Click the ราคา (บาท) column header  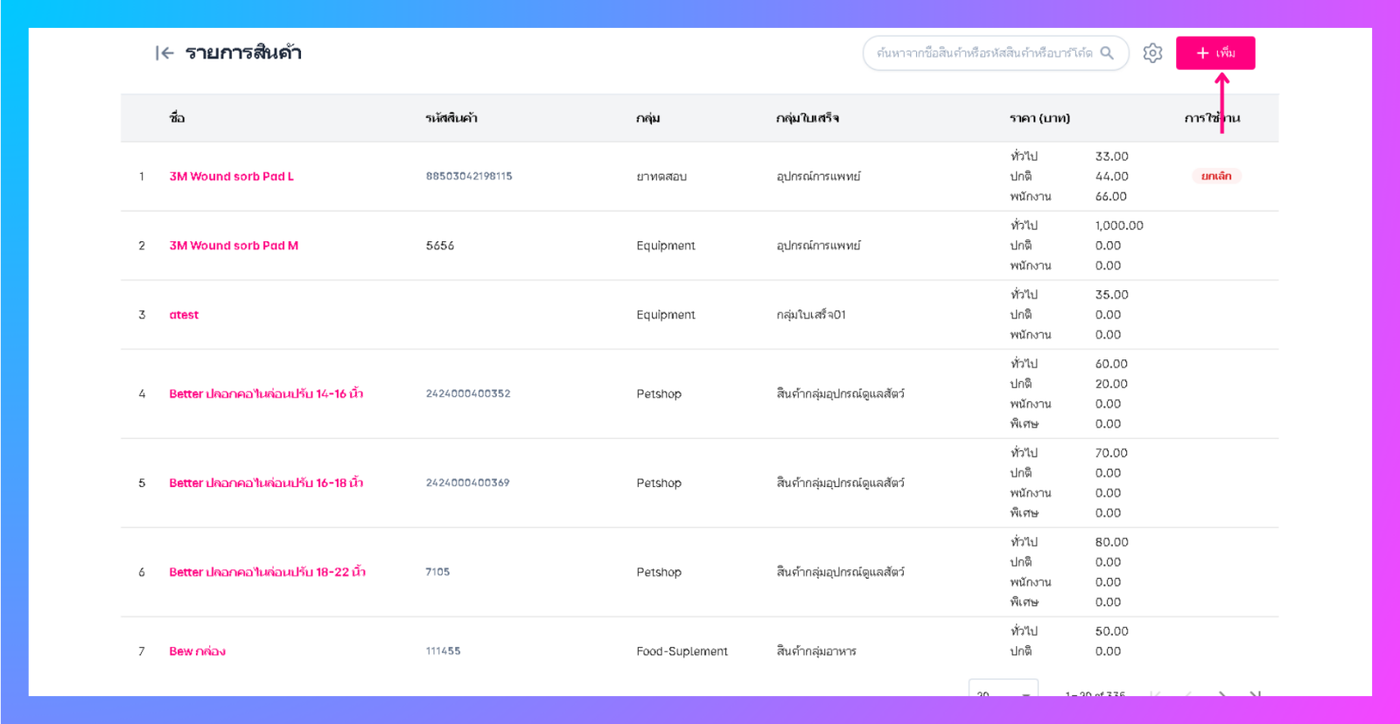point(1040,118)
